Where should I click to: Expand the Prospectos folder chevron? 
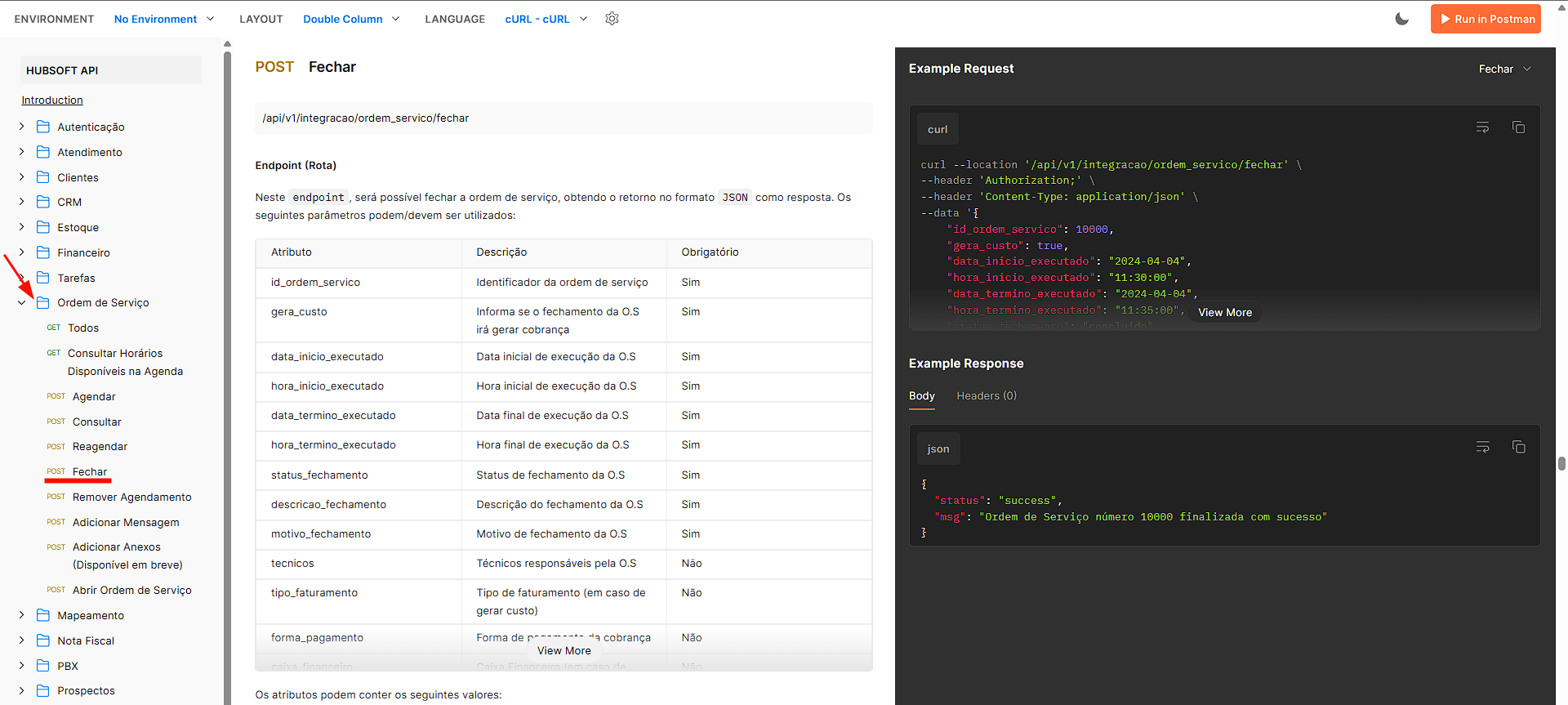[x=21, y=690]
